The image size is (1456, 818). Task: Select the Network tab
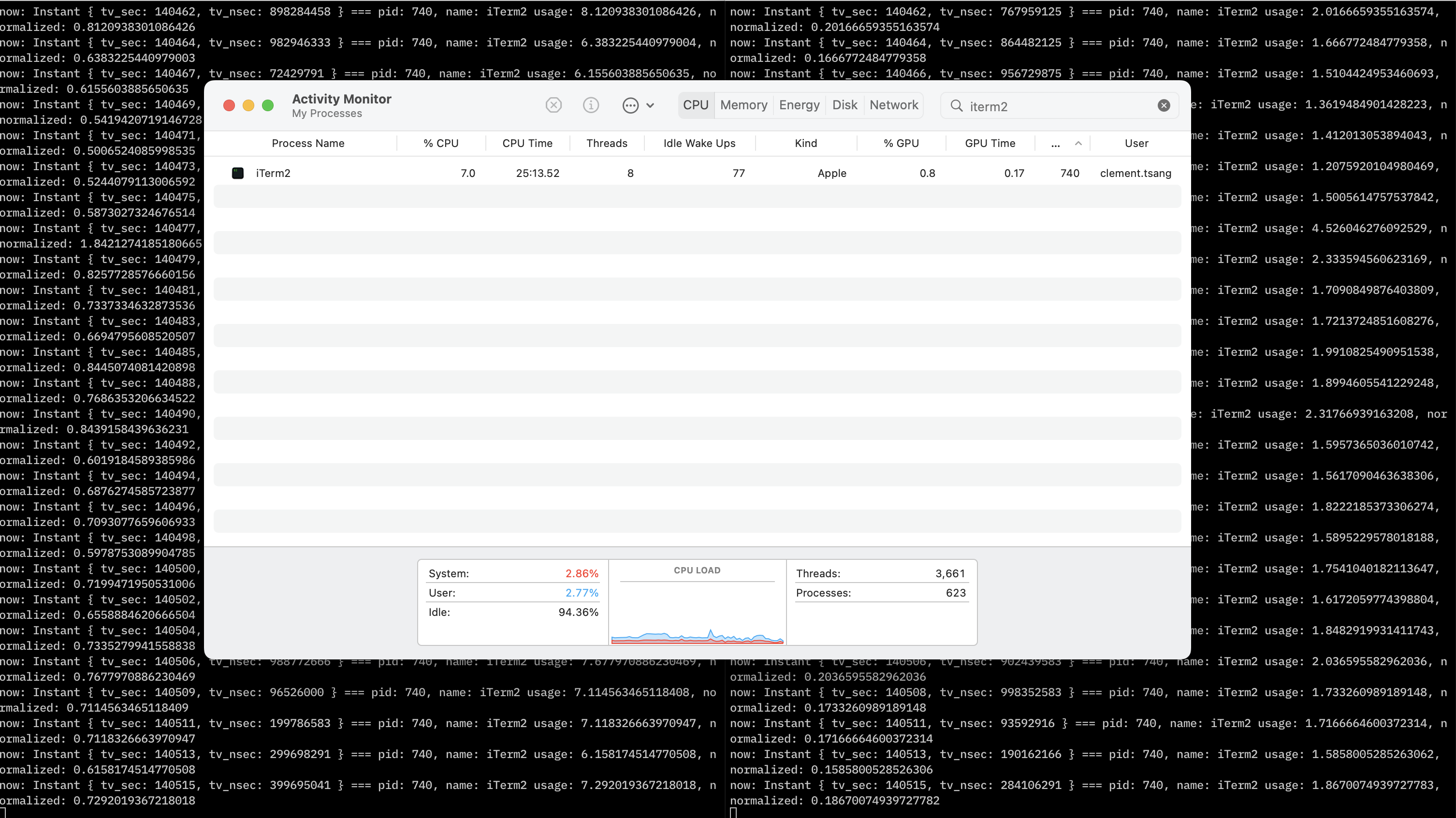(x=893, y=104)
